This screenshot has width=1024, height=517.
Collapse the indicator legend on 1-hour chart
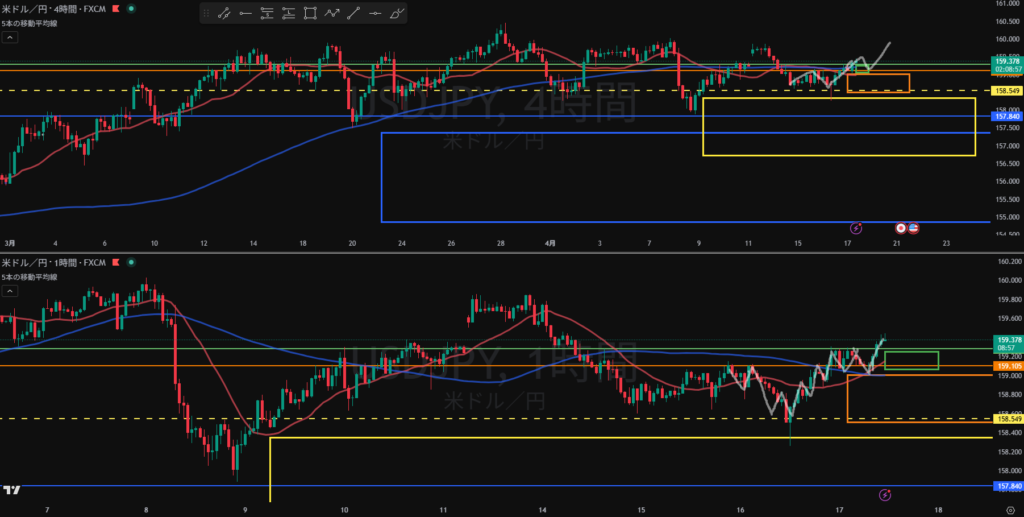[x=10, y=290]
